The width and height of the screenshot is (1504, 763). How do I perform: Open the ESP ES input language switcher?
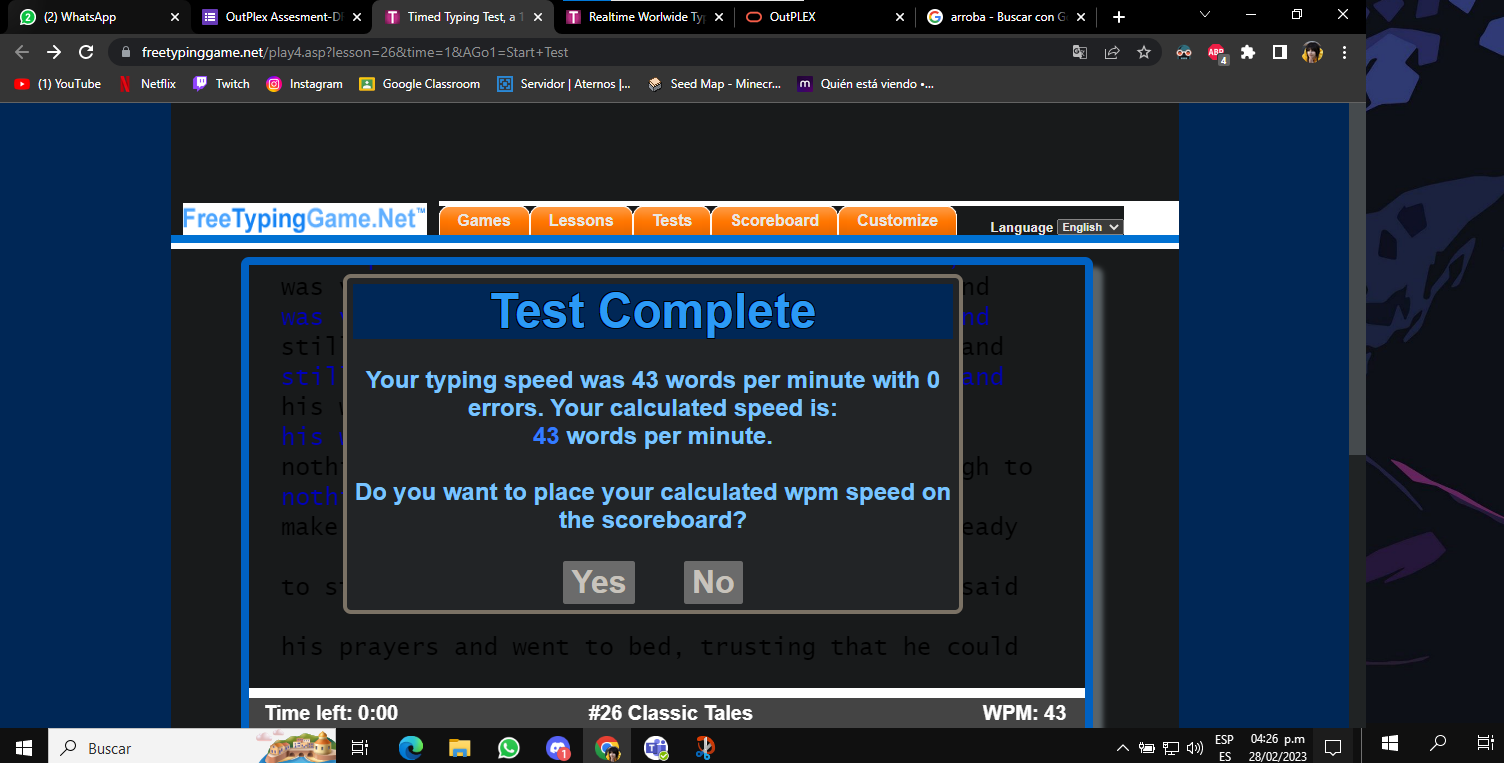click(1224, 747)
